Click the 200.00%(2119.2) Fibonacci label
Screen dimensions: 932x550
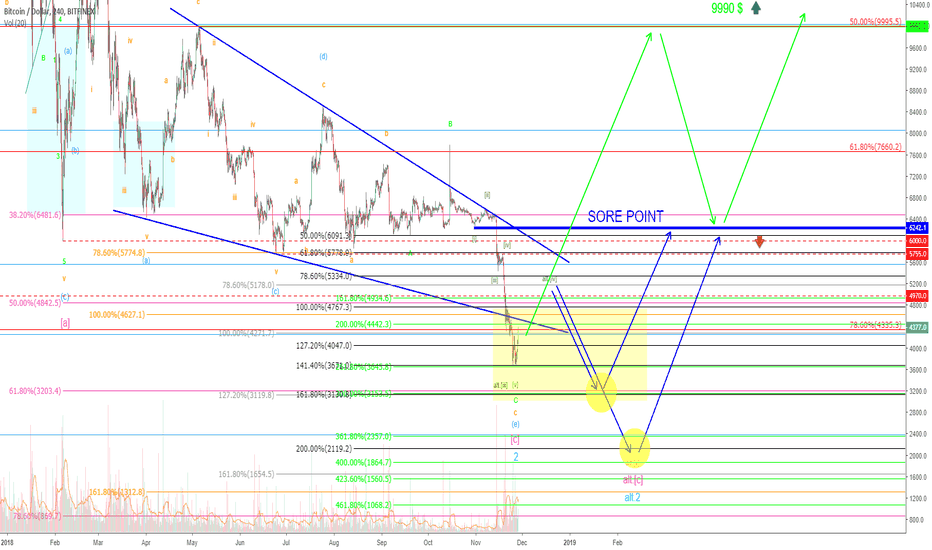[324, 449]
